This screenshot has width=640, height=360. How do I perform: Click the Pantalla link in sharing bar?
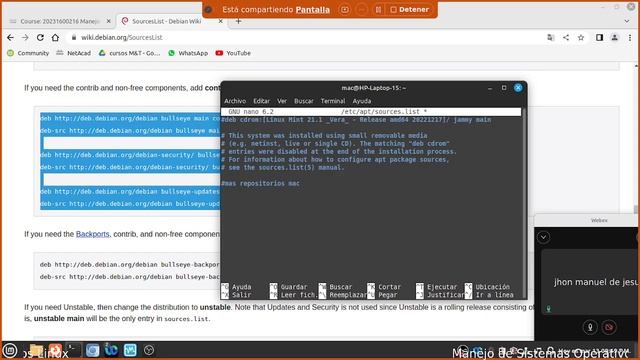313,9
